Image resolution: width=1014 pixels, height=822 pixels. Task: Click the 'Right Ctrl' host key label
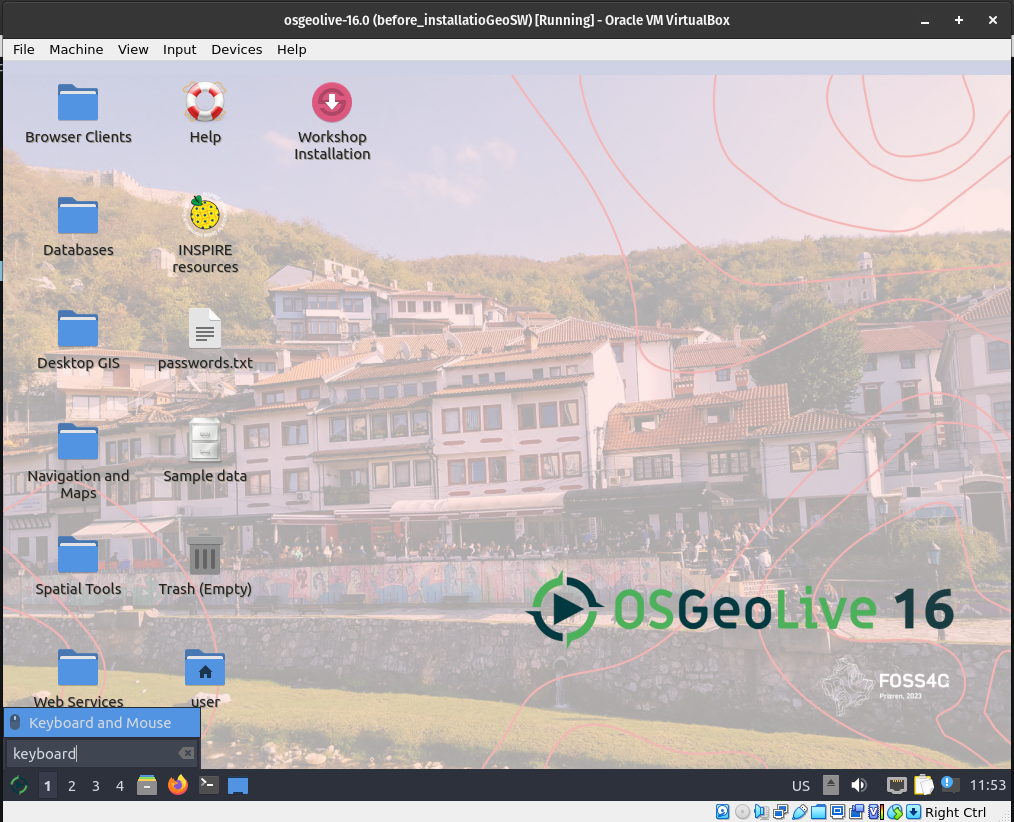(955, 812)
